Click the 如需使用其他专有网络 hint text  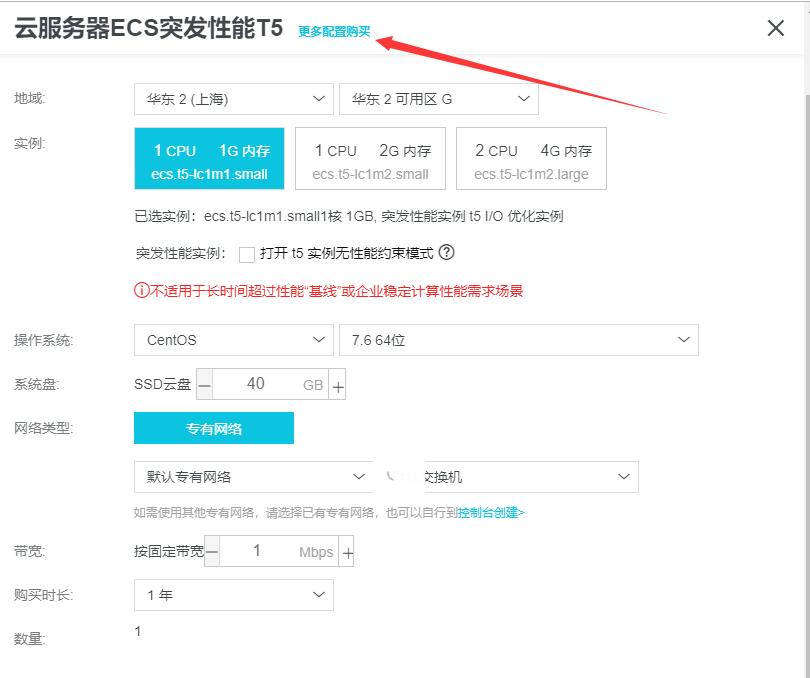295,513
